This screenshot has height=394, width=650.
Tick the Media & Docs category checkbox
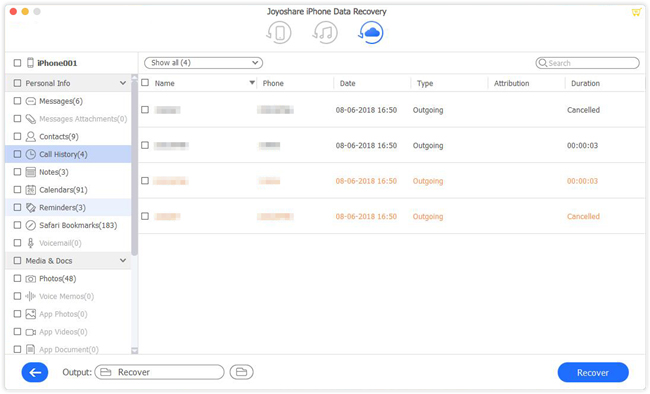(17, 260)
